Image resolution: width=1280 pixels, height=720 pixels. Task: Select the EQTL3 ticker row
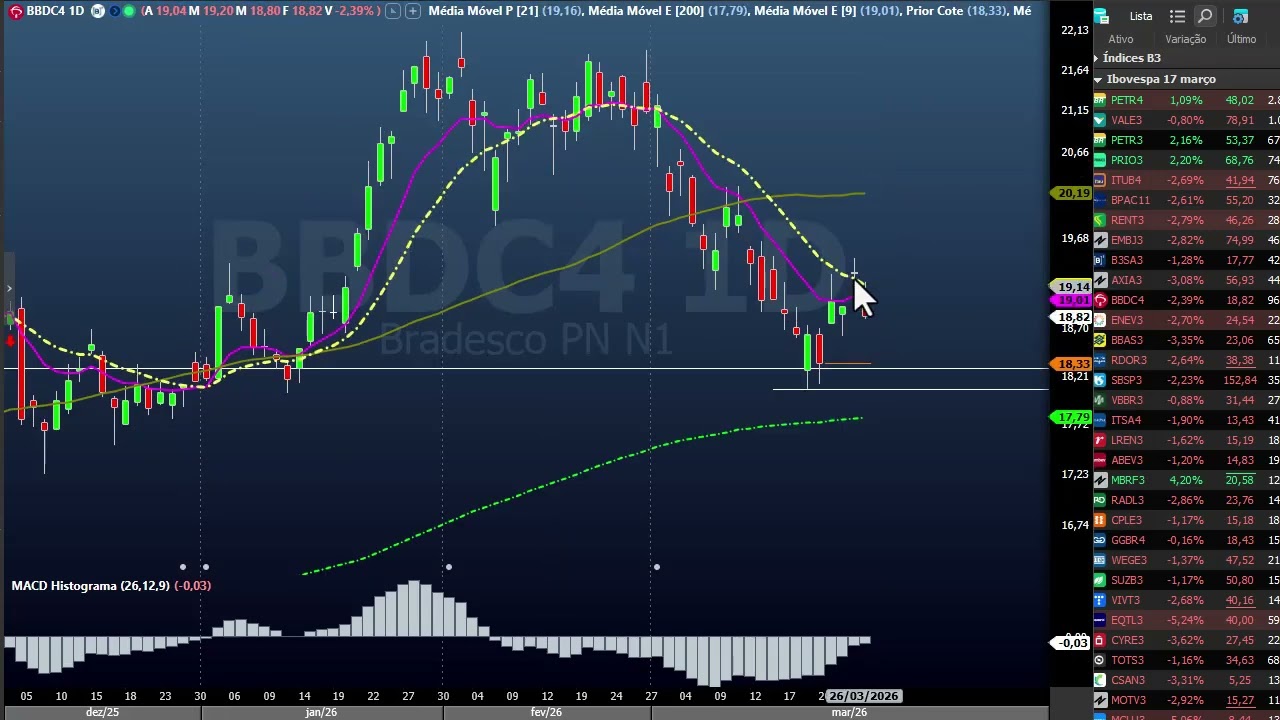[x=1186, y=620]
